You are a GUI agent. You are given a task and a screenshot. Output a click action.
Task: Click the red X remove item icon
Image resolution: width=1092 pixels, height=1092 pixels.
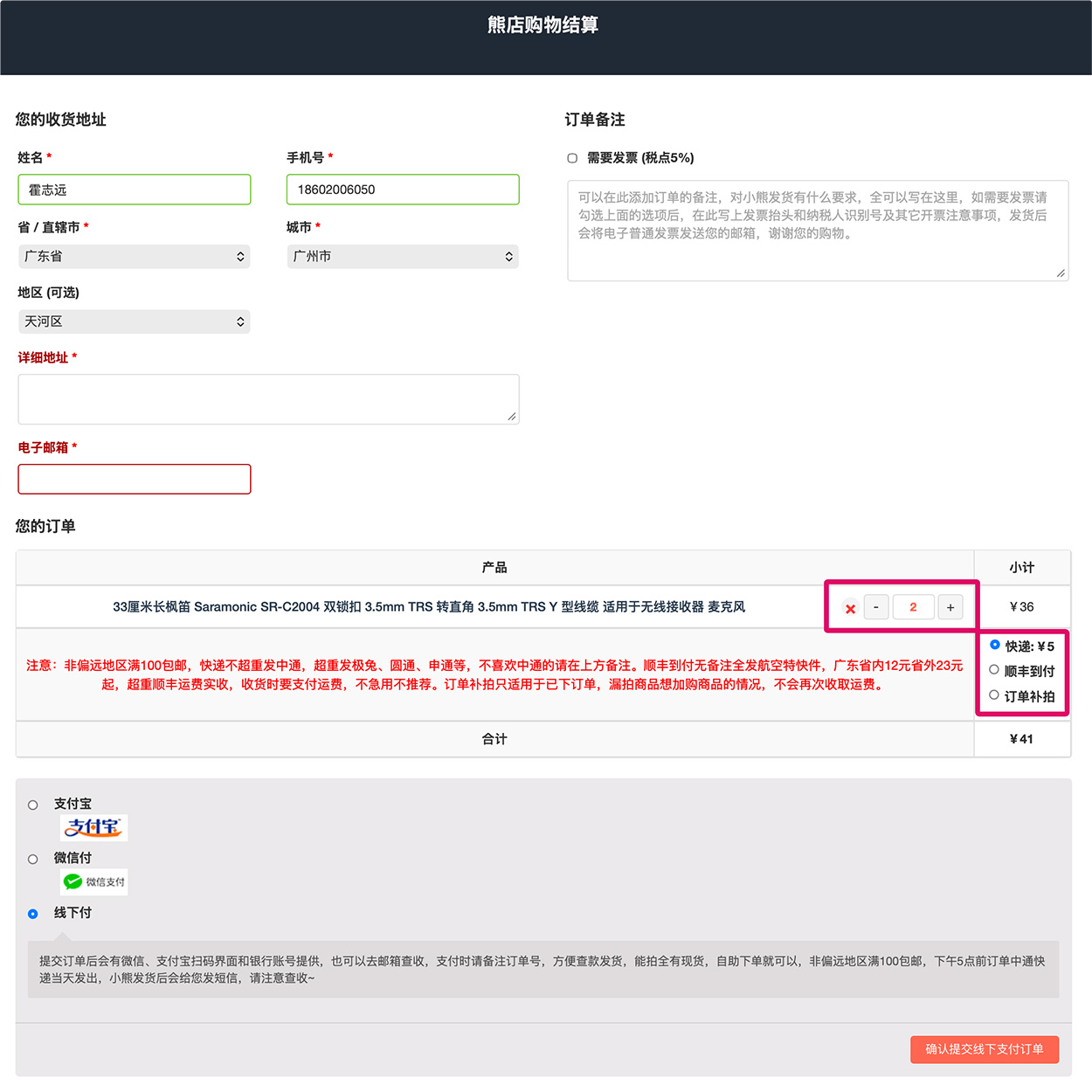850,608
